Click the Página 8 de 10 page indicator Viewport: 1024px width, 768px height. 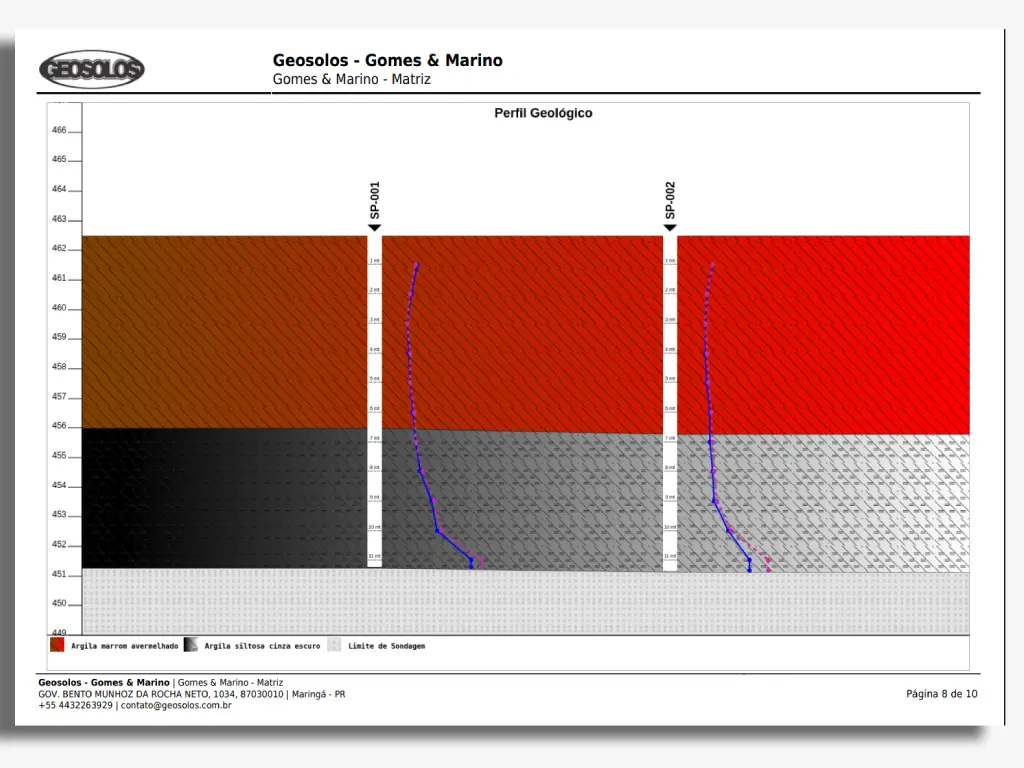[941, 694]
